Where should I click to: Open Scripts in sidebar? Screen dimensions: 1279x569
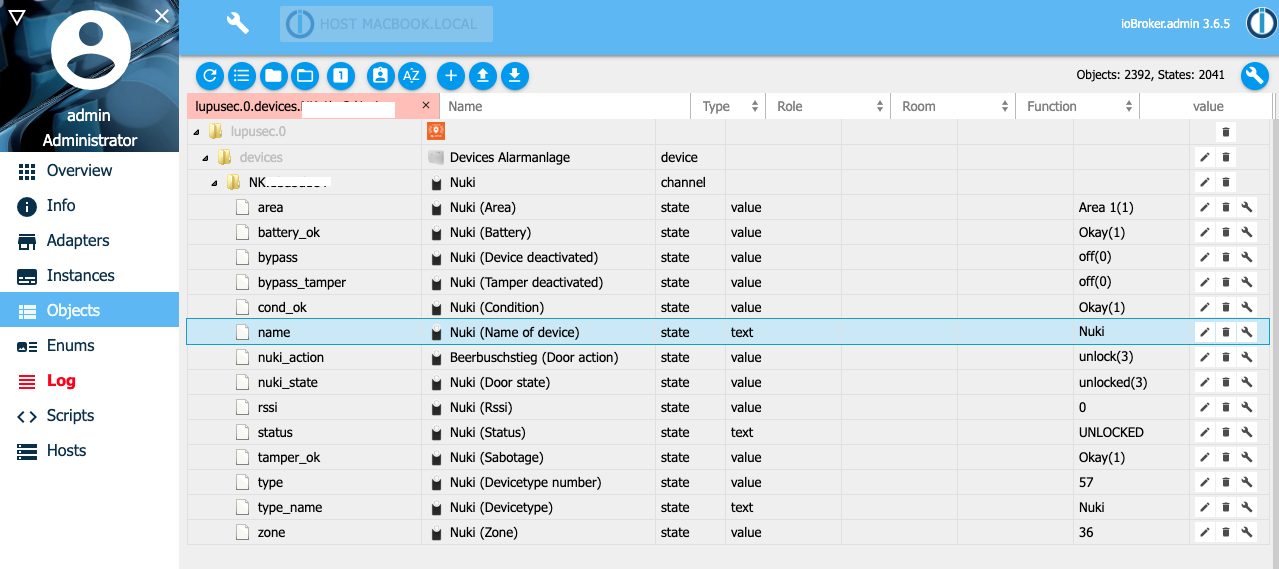89,415
